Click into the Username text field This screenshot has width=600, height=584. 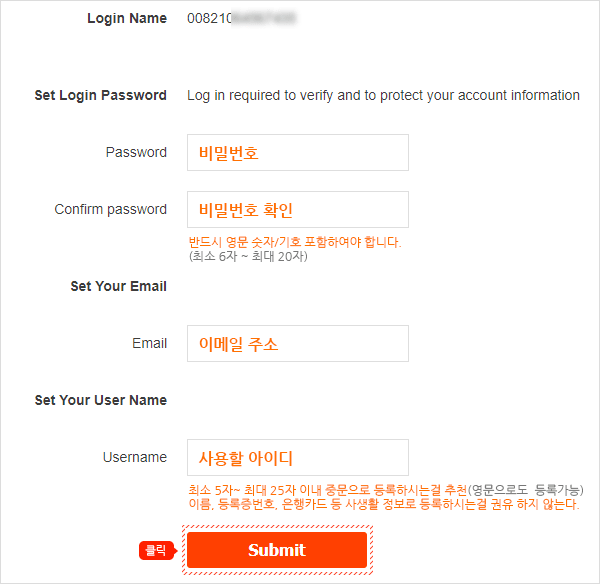click(297, 458)
